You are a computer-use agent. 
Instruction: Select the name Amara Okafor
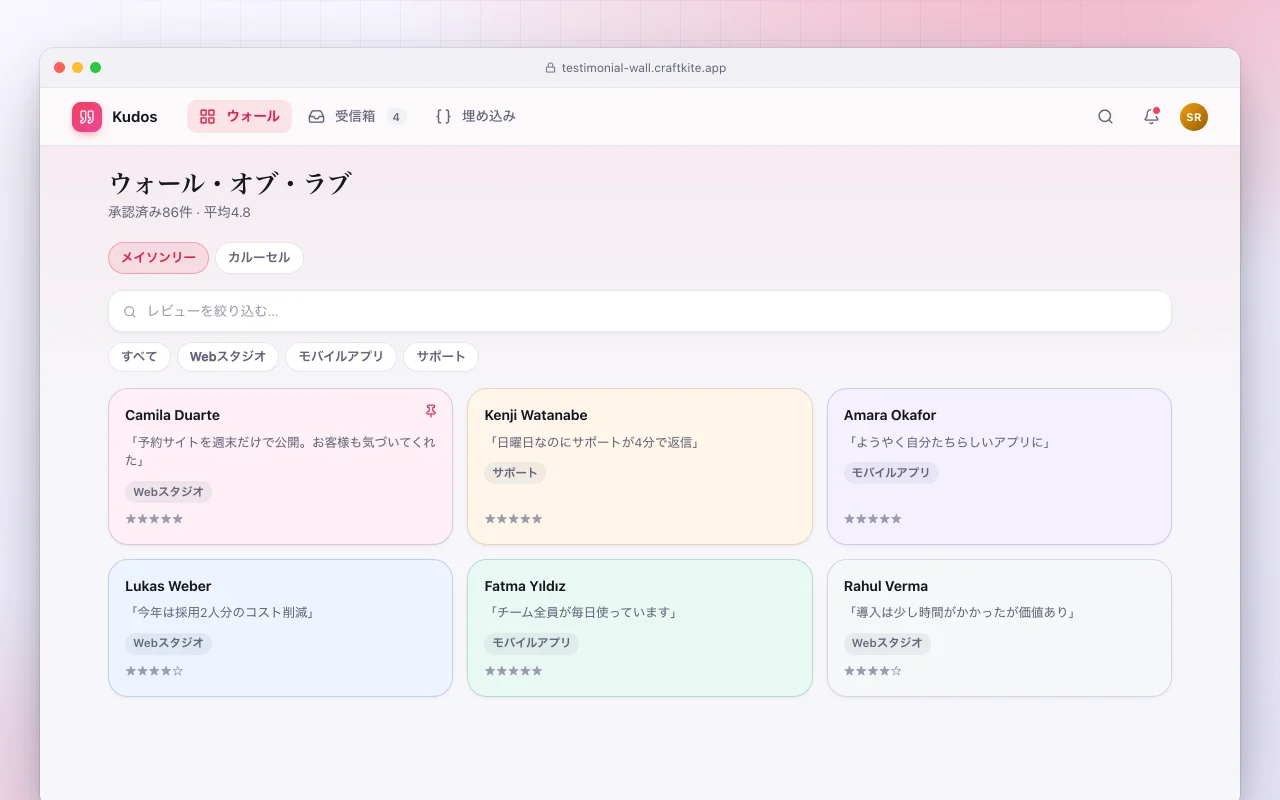(x=890, y=415)
